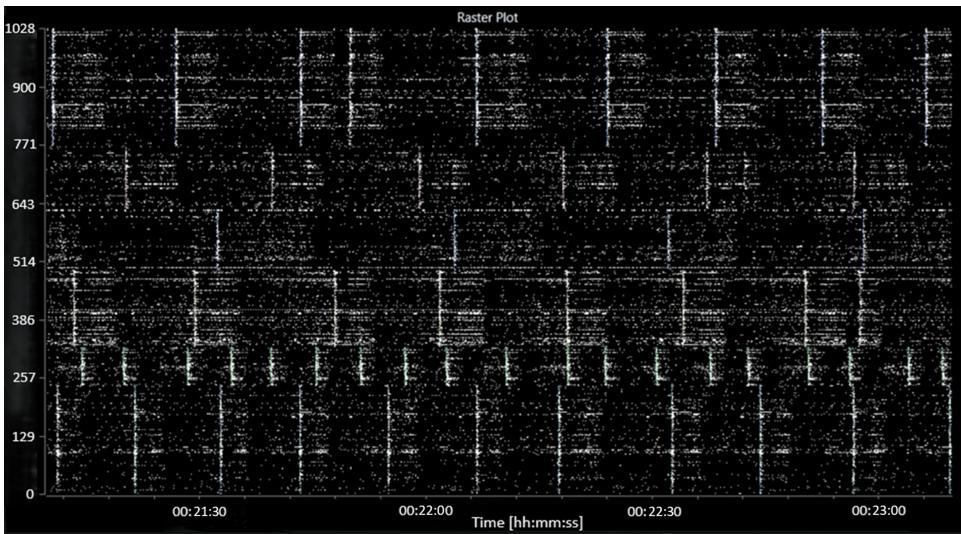Click the 643 y-axis tick label
The width and height of the screenshot is (961, 534).
tap(24, 204)
